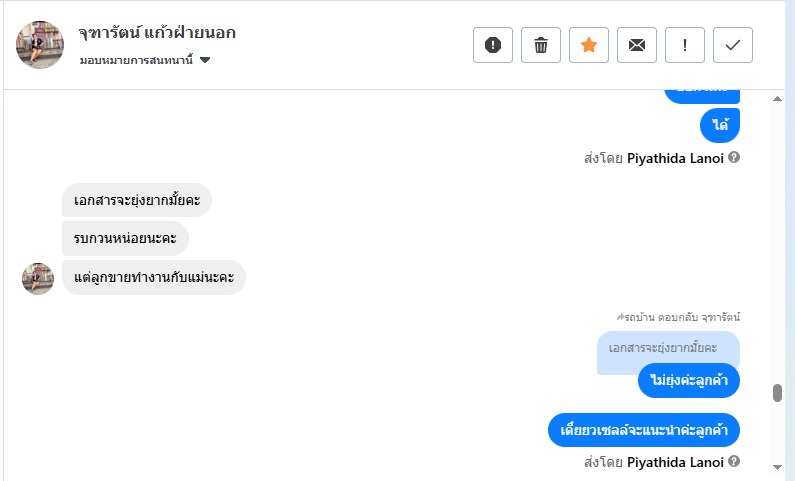Toggle the orange star follow-up icon
This screenshot has height=481, width=795.
(x=589, y=45)
